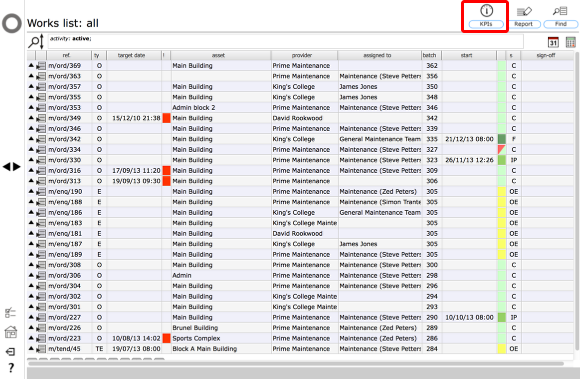Select reference m/enq/183

[65, 223]
